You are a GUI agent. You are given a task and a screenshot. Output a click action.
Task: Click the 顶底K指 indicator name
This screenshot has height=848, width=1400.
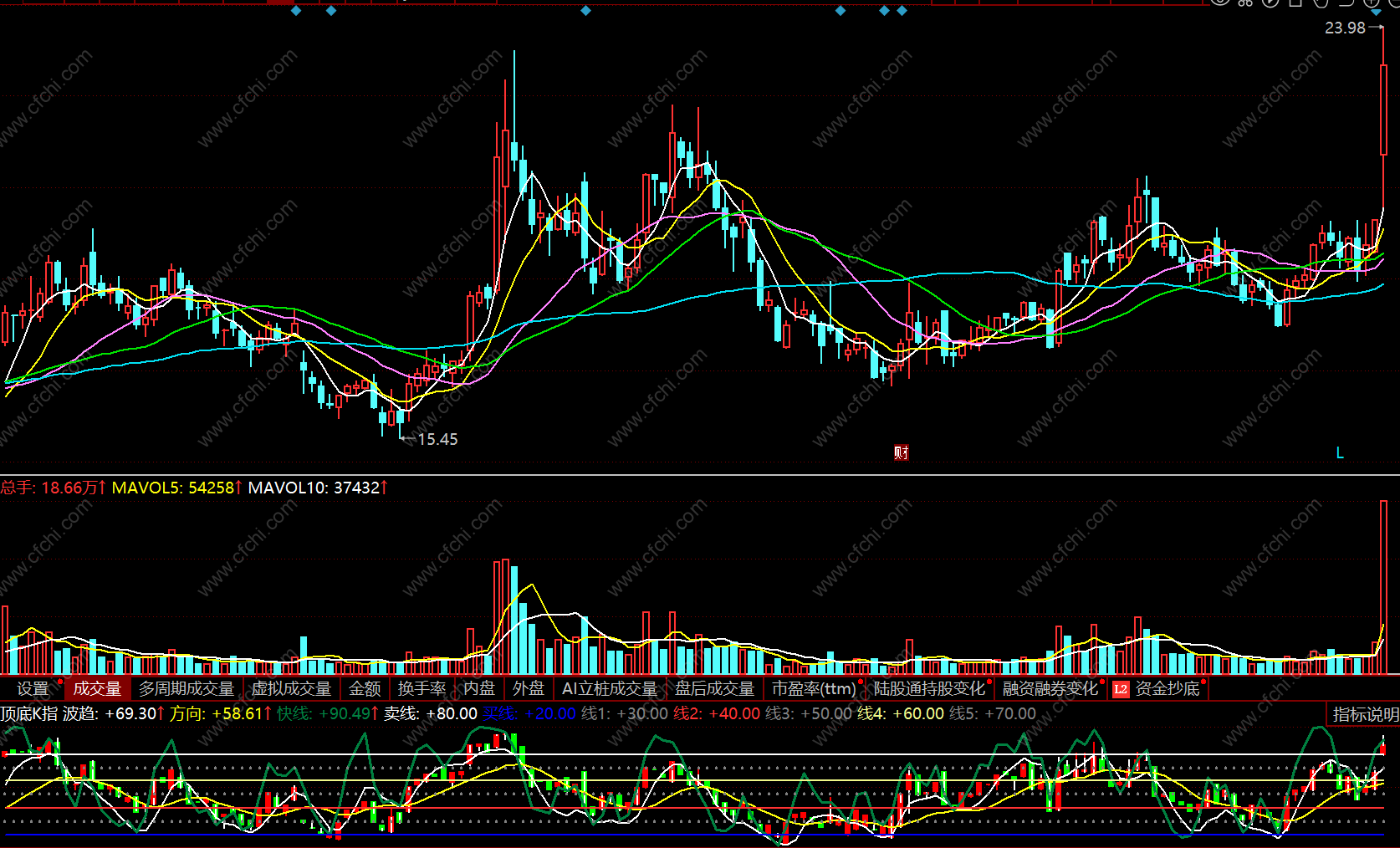29,713
